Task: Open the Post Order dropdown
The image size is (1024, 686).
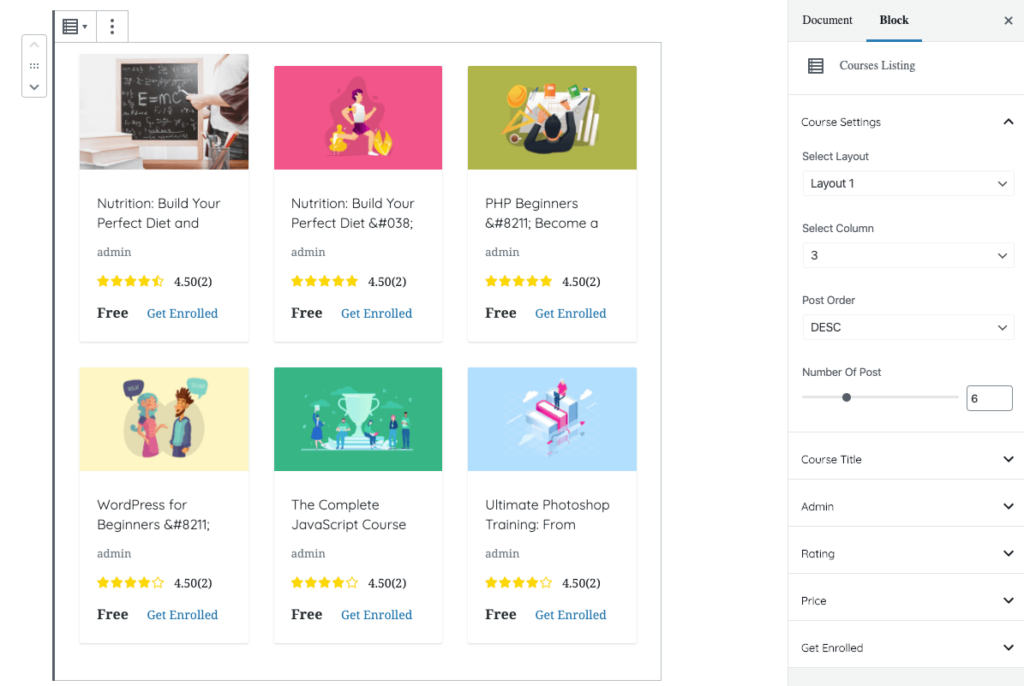Action: click(907, 327)
